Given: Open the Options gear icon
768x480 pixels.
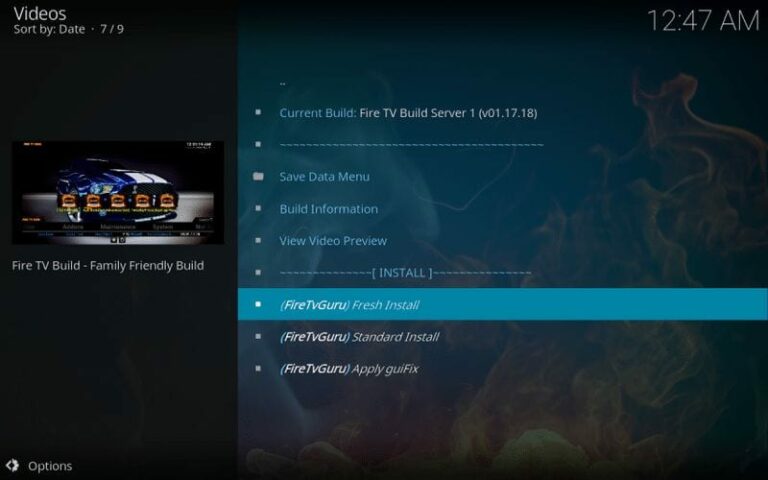Looking at the screenshot, I should pyautogui.click(x=12, y=466).
